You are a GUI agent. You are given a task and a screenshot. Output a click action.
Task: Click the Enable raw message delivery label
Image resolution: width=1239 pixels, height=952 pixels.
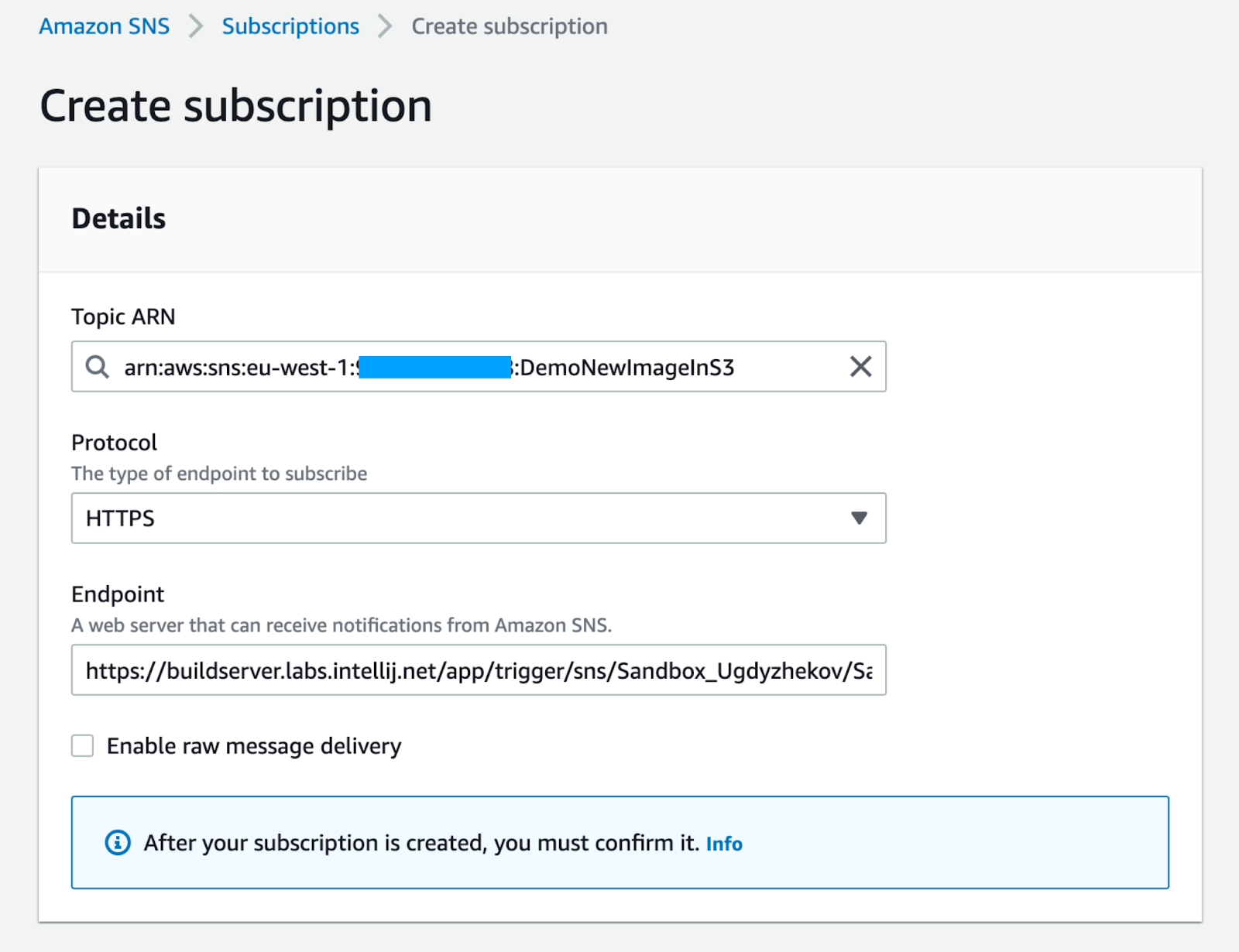[254, 746]
